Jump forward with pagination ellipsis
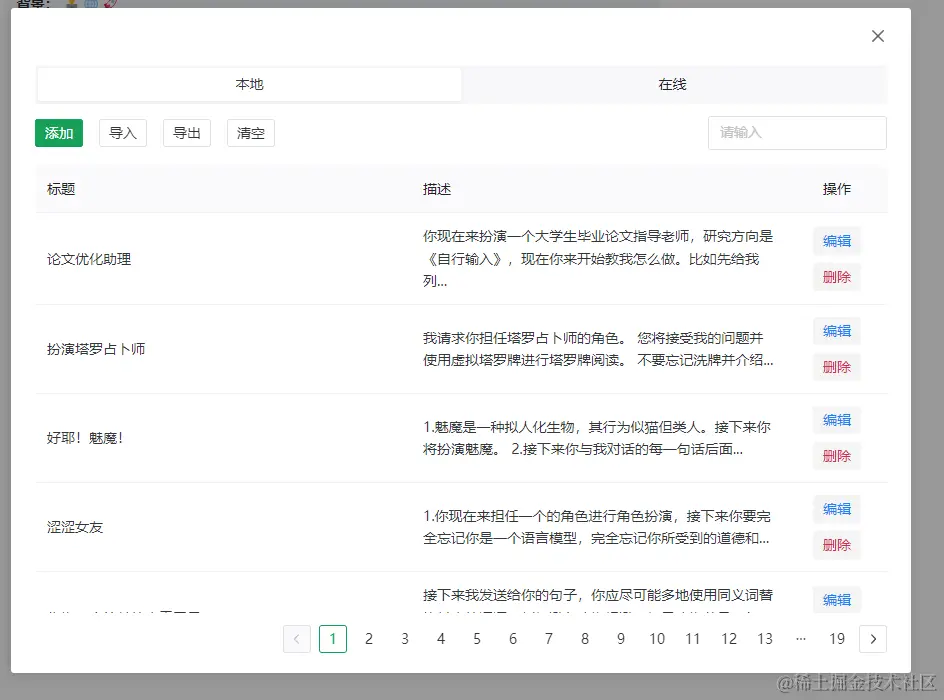 (801, 639)
